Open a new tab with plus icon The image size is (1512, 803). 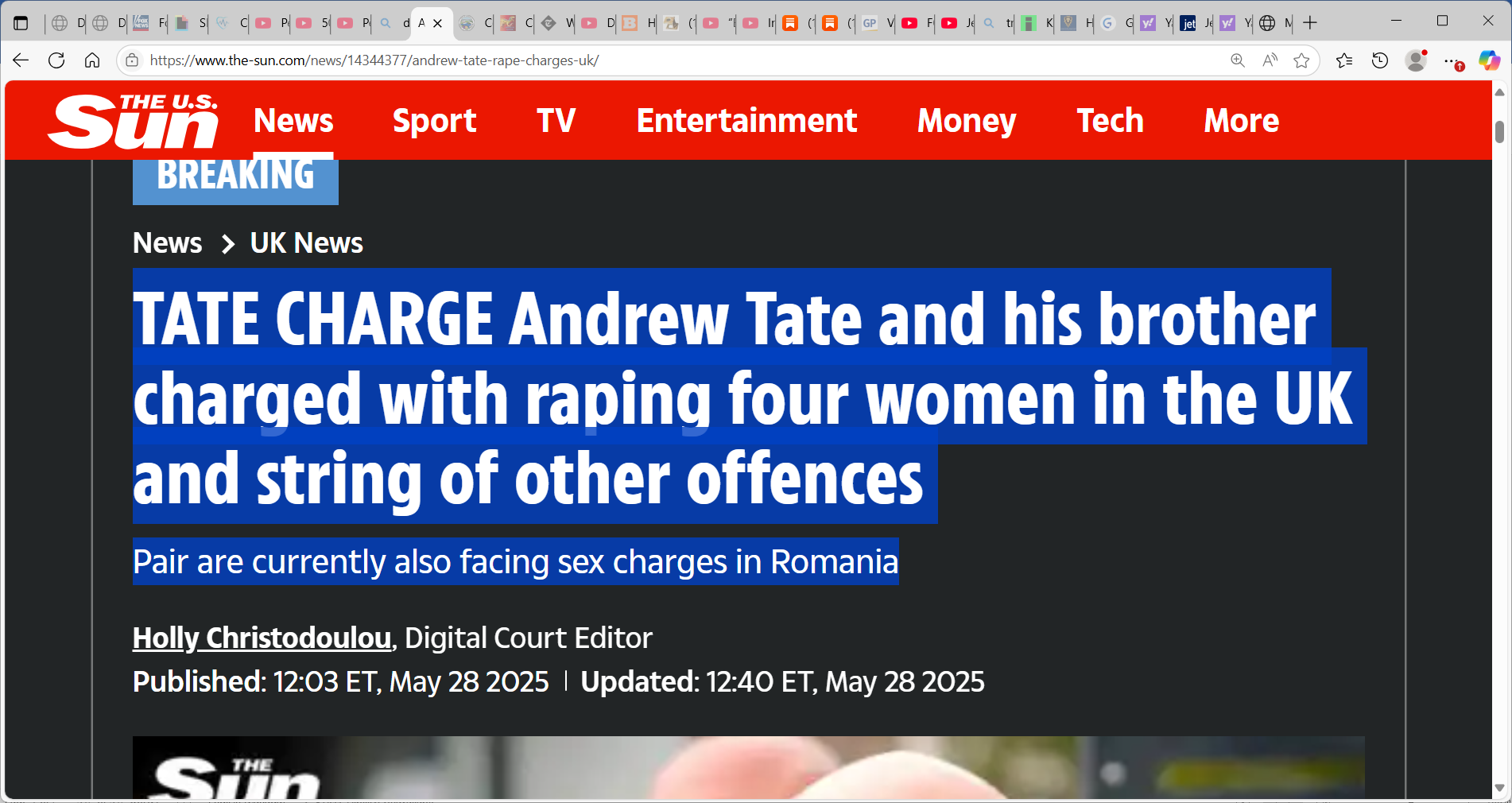pyautogui.click(x=1310, y=23)
